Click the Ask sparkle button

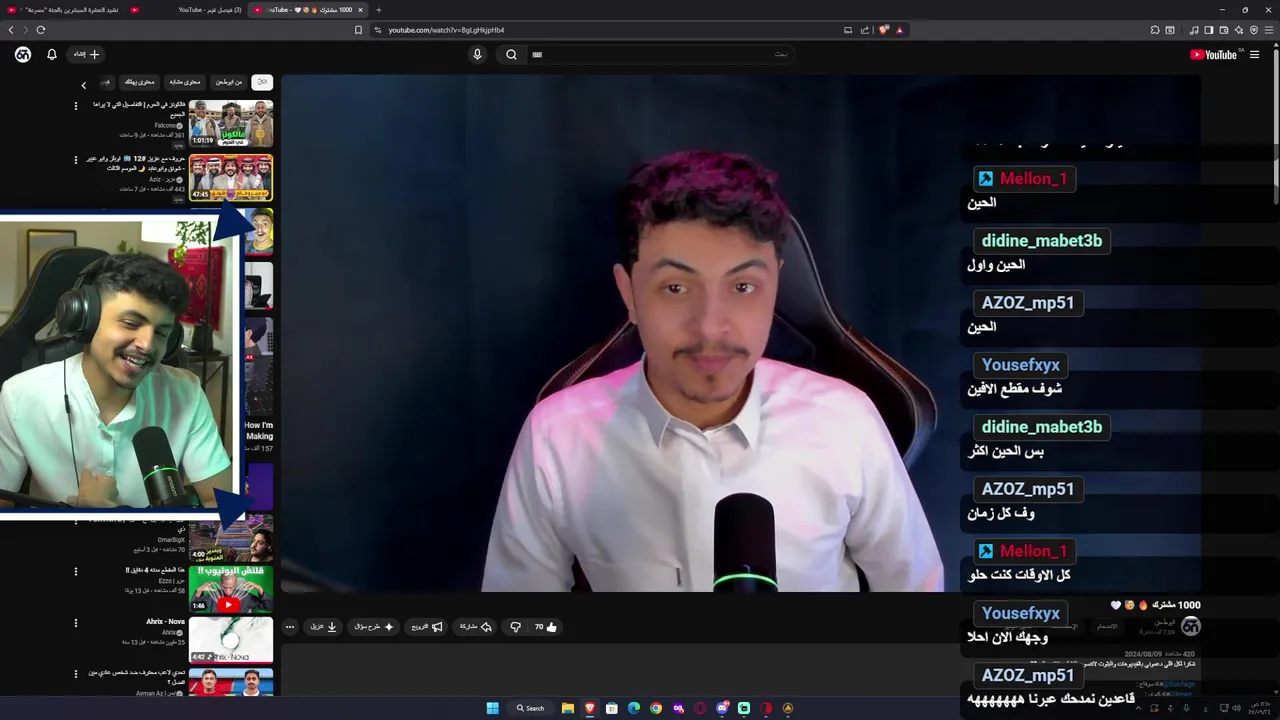pyautogui.click(x=375, y=627)
